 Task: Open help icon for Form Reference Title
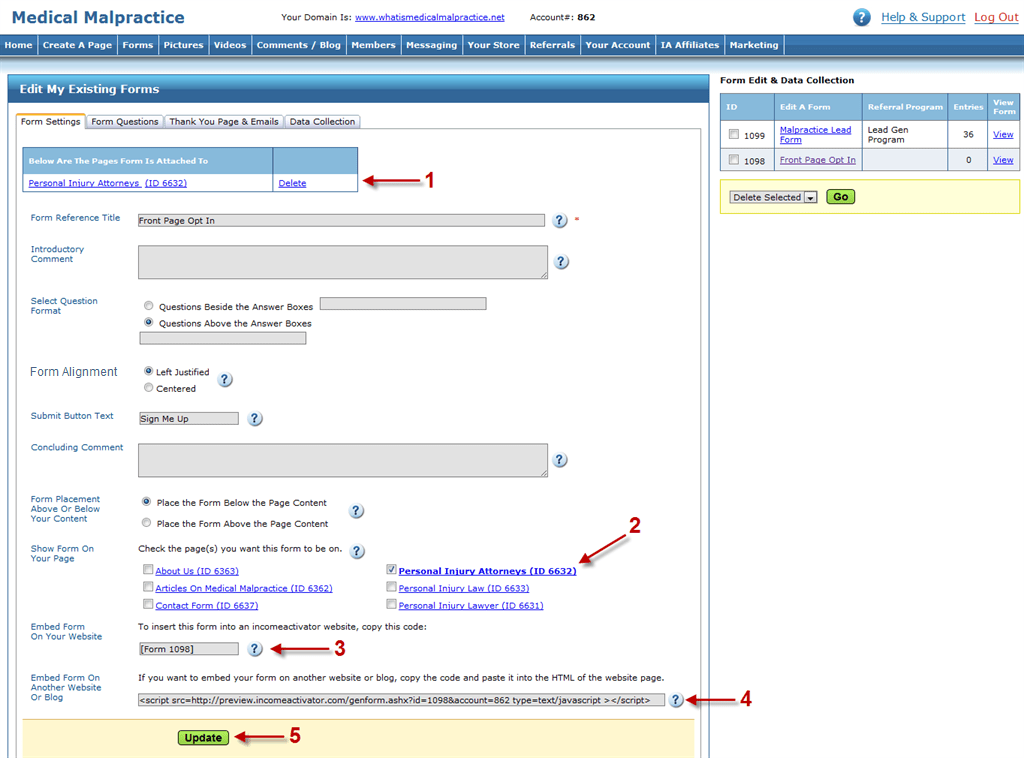click(x=560, y=221)
